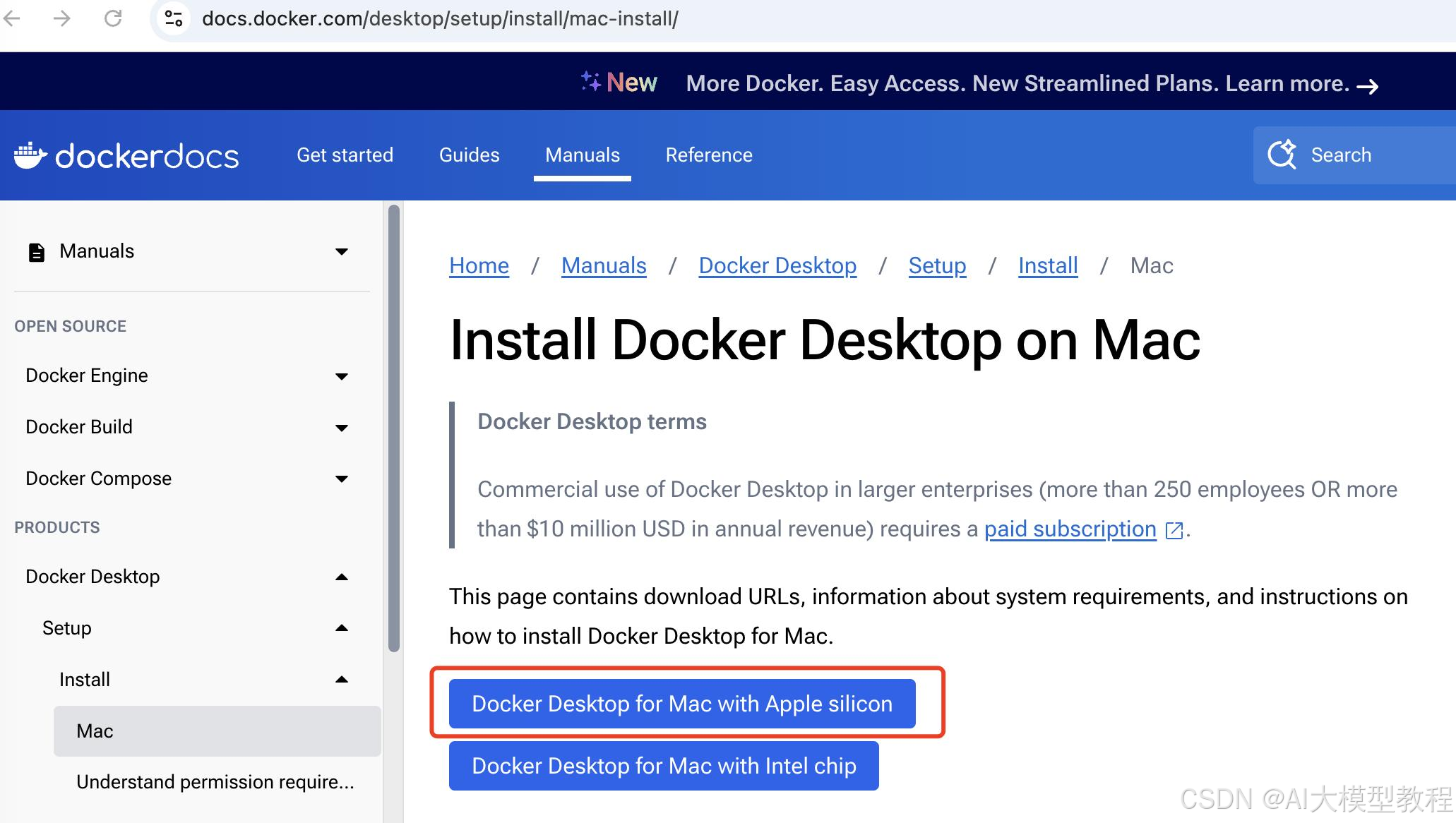The height and width of the screenshot is (823, 1456).
Task: Download Docker Desktop for Mac with Apple silicon
Action: [682, 704]
